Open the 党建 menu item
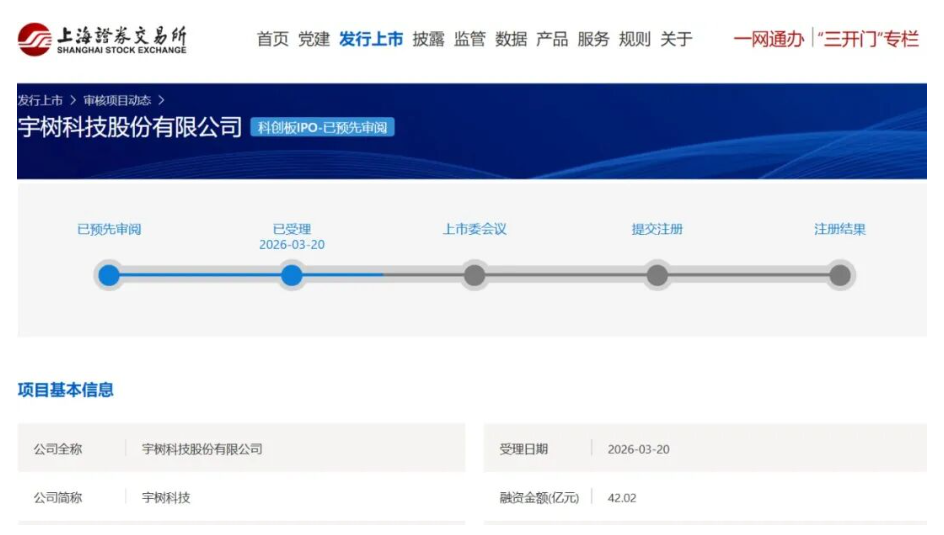This screenshot has height=535, width=944. [314, 39]
